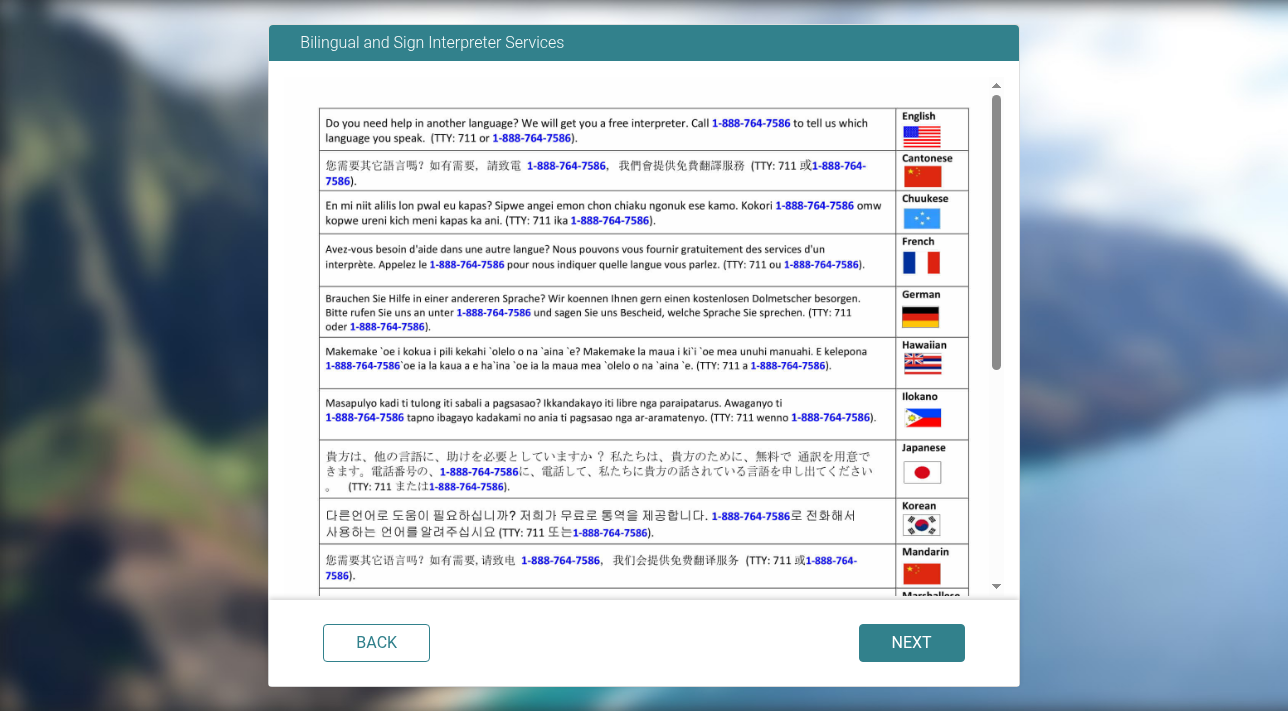Viewport: 1288px width, 711px height.
Task: Click the Chuukese 'En mi niit alilis' paragraph
Action: tap(603, 213)
